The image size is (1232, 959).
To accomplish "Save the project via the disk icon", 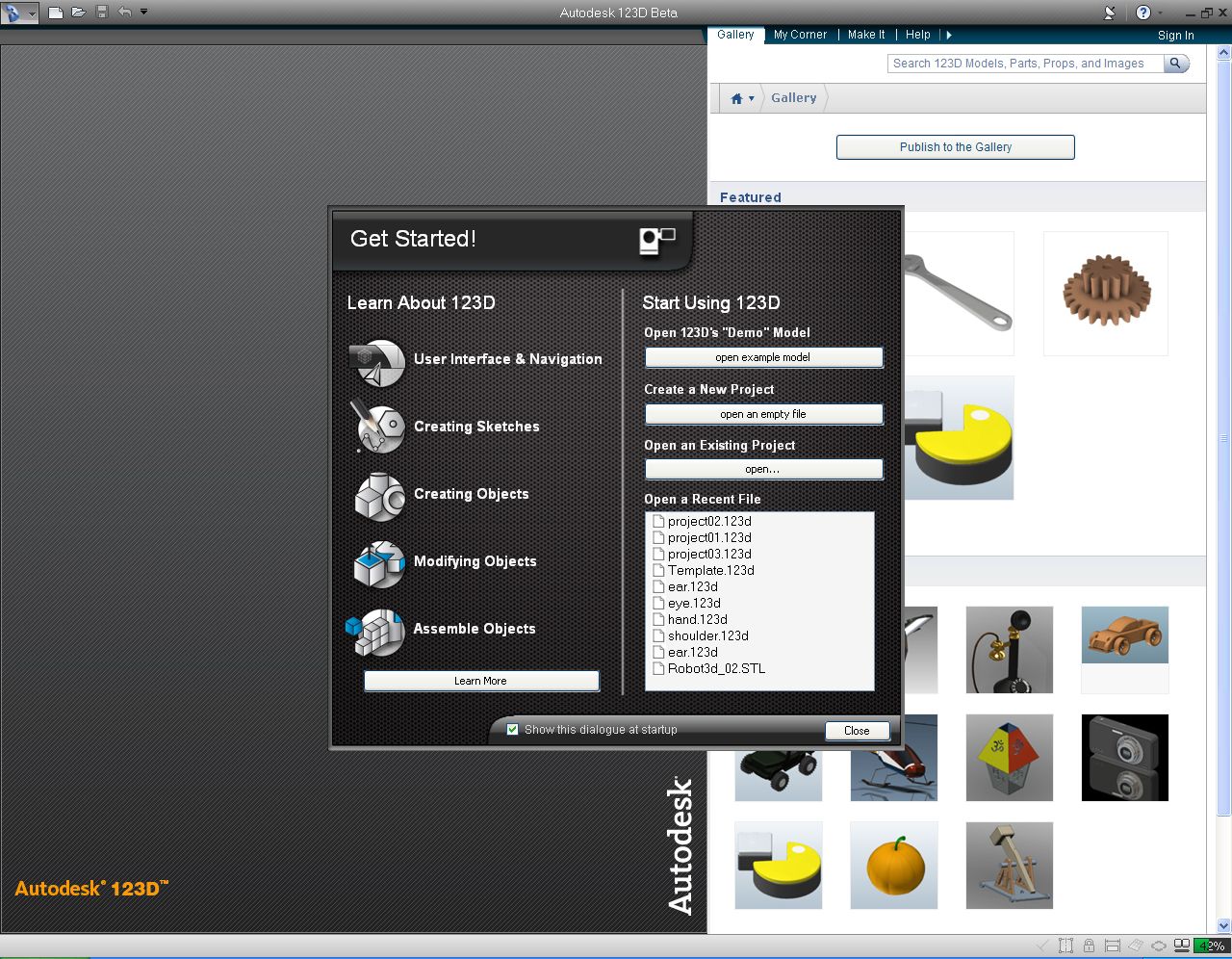I will pos(102,13).
